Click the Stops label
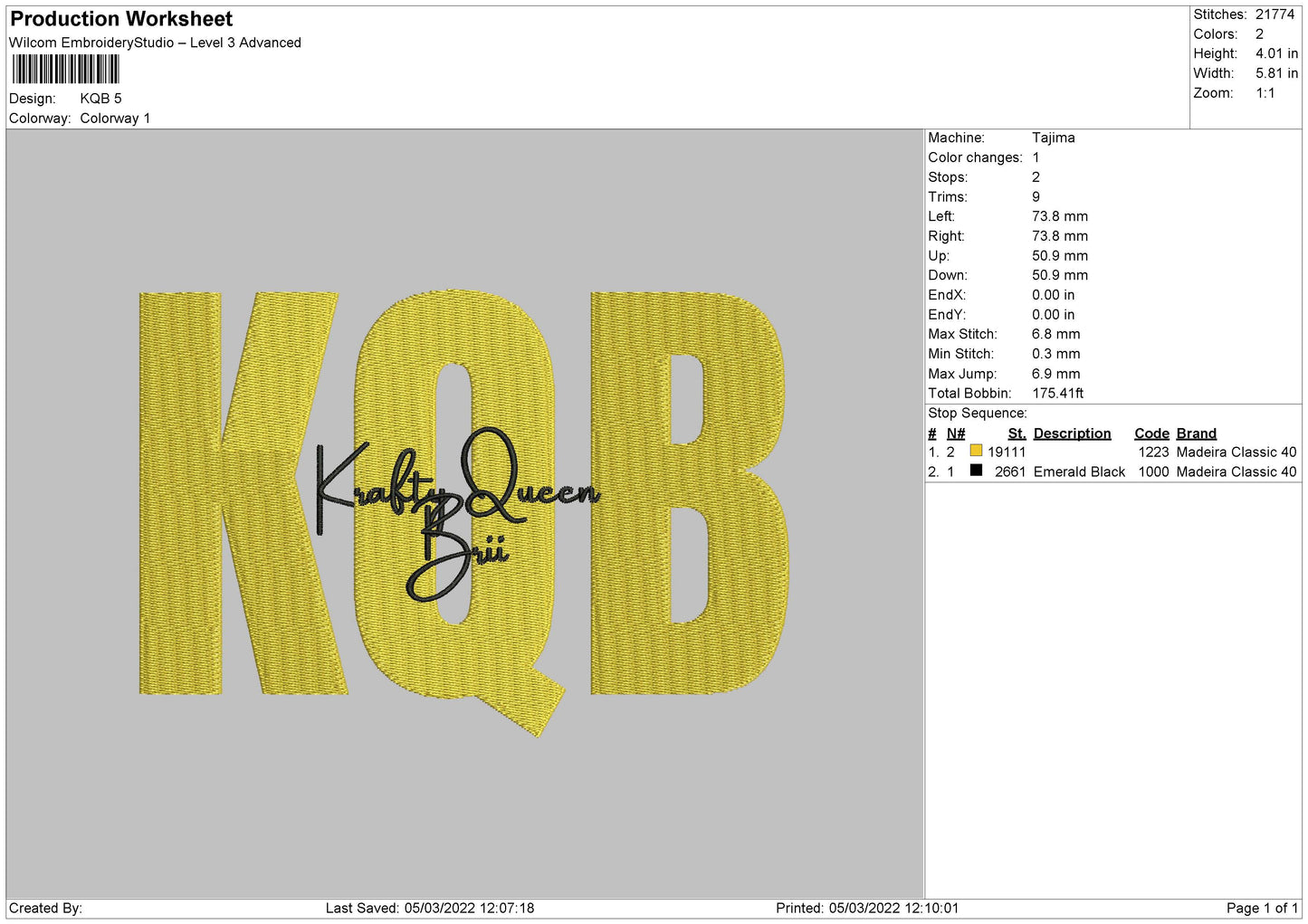The height and width of the screenshot is (924, 1308). click(x=948, y=177)
